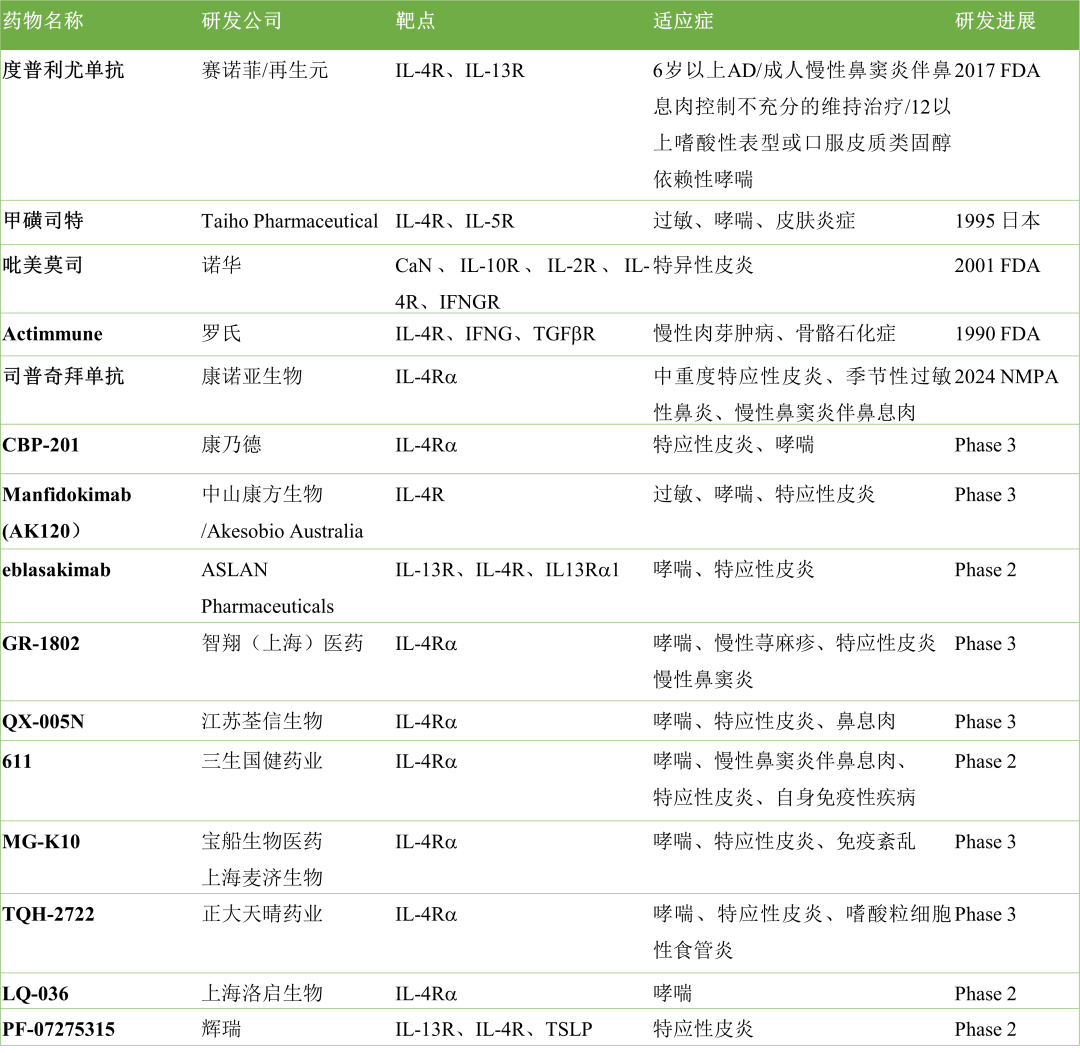Select the drug name CBP-201
Viewport: 1080px width, 1053px height.
pos(41,445)
